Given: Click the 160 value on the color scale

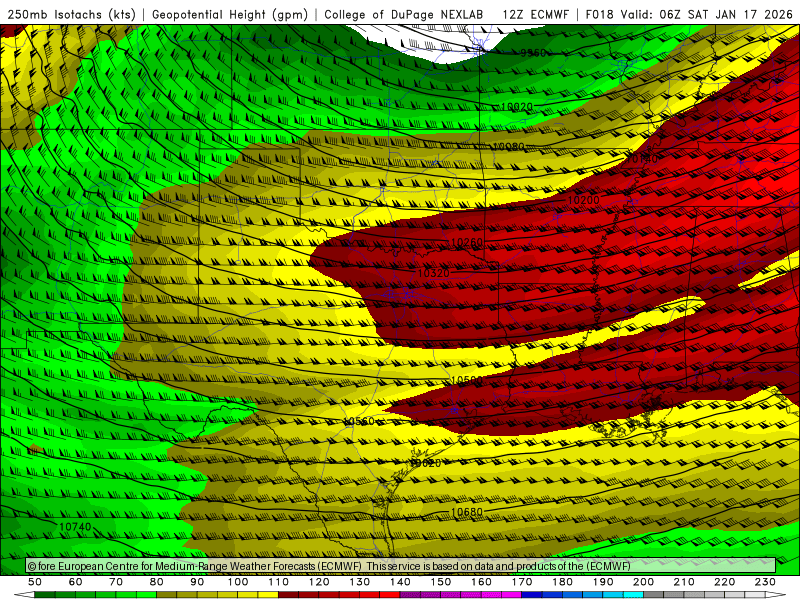Looking at the screenshot, I should click(481, 582).
